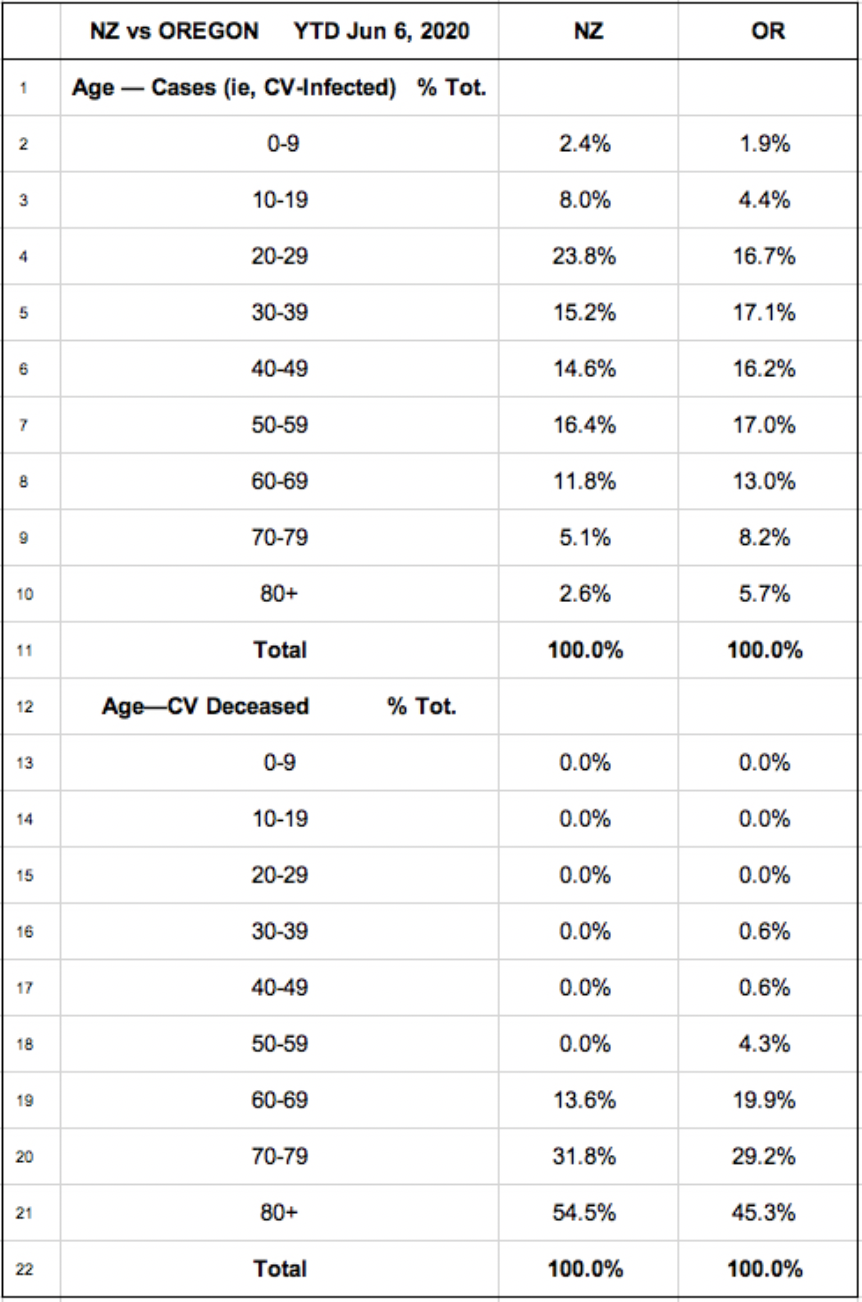
Task: Select the 40-49 age label in row 6
Action: 280,369
